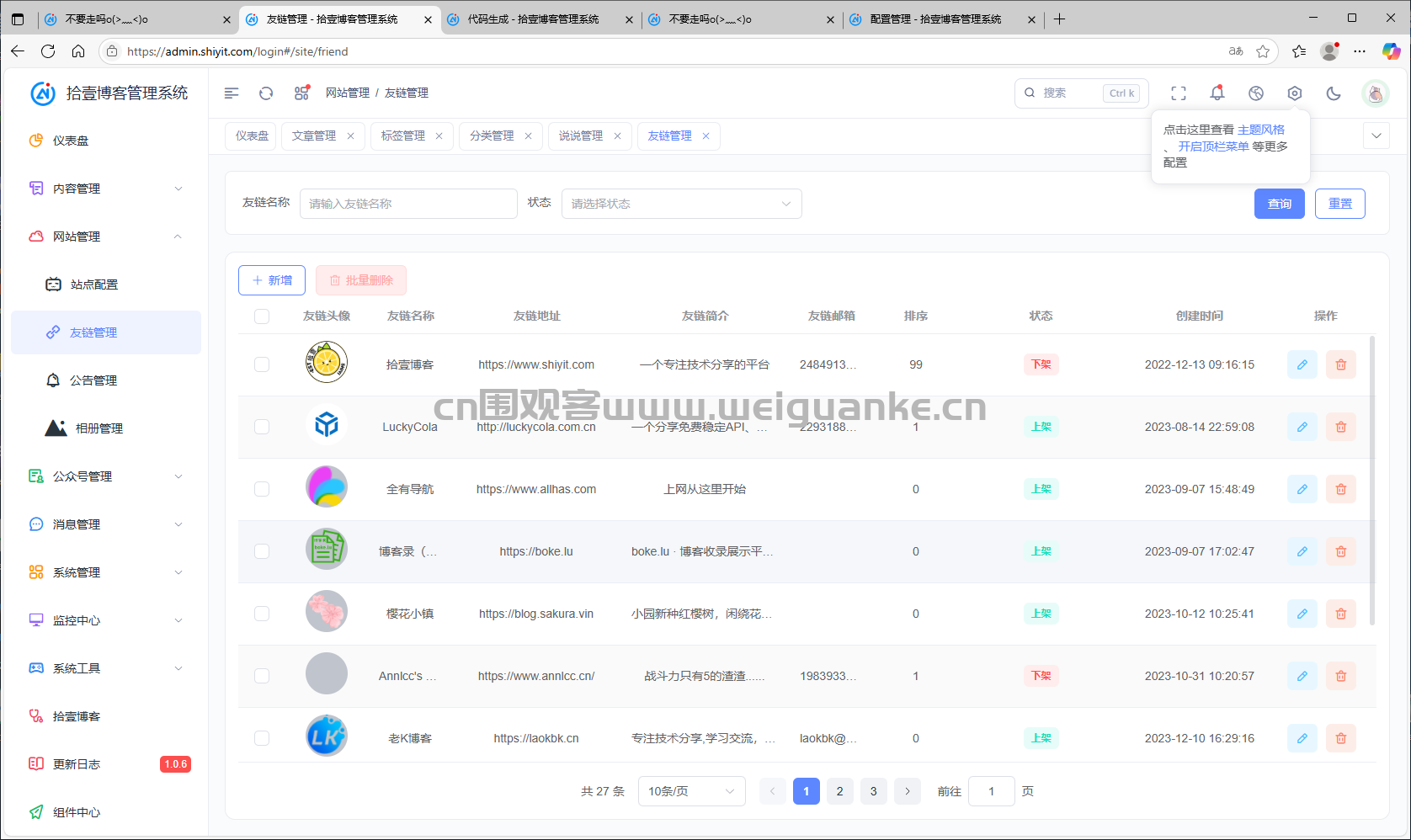Viewport: 1411px width, 840px height.
Task: Collapse the 网站管理 sidebar menu
Action: [x=106, y=237]
